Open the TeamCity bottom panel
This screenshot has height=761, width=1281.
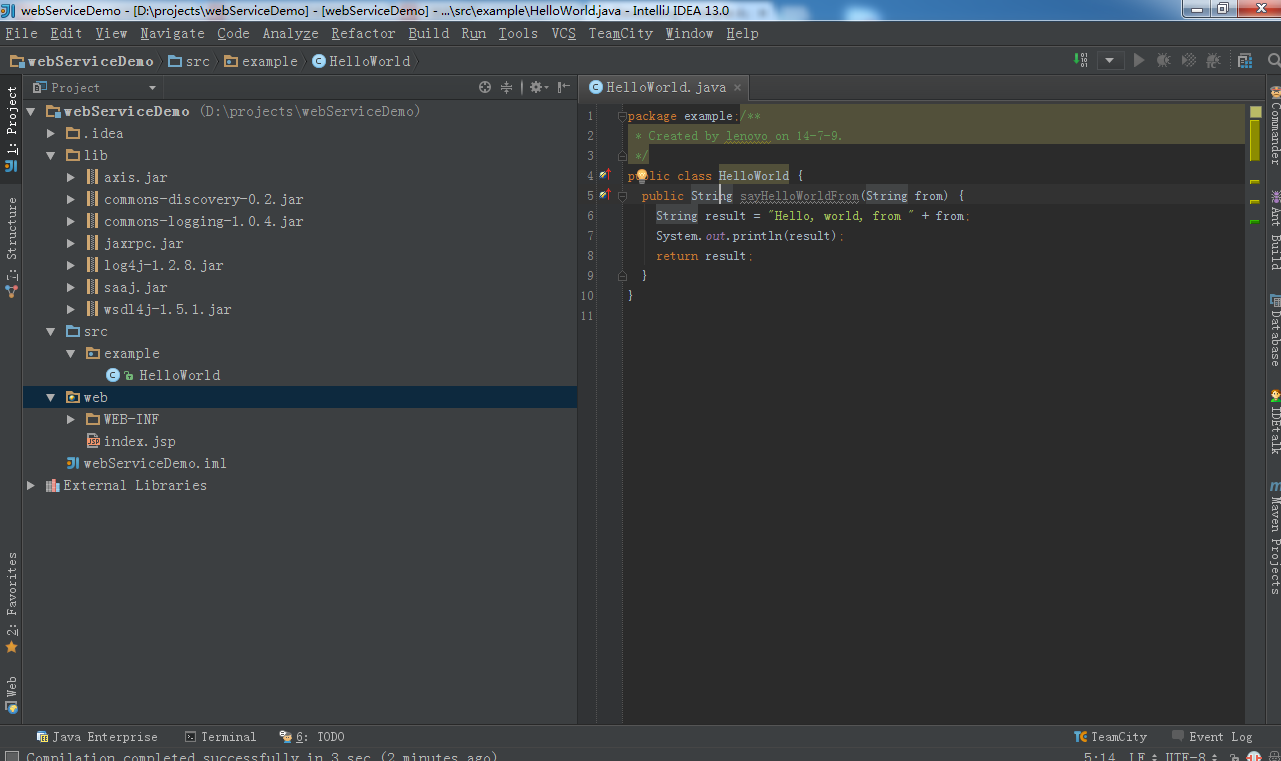click(x=1110, y=737)
